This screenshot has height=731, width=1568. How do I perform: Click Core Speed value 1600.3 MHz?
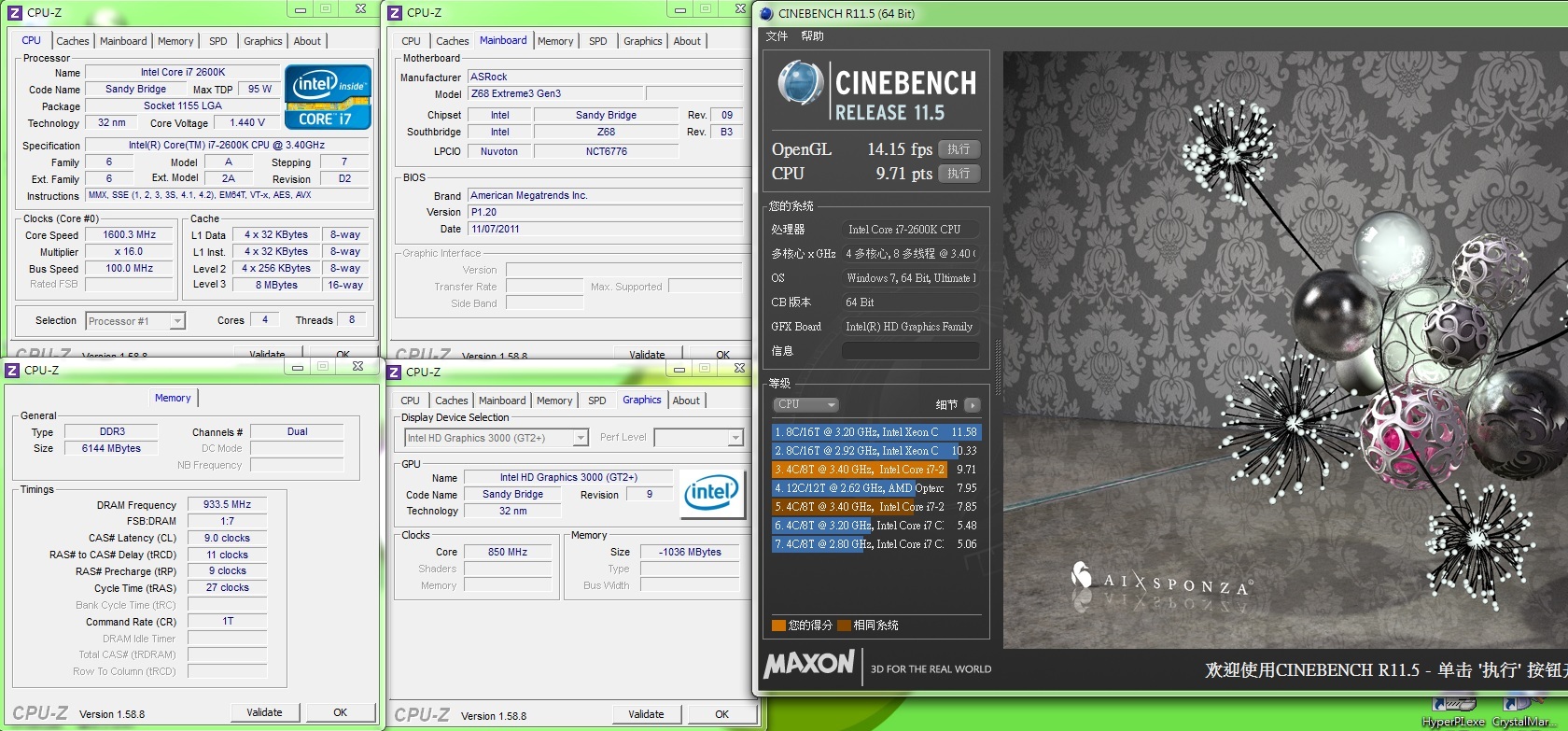coord(130,235)
